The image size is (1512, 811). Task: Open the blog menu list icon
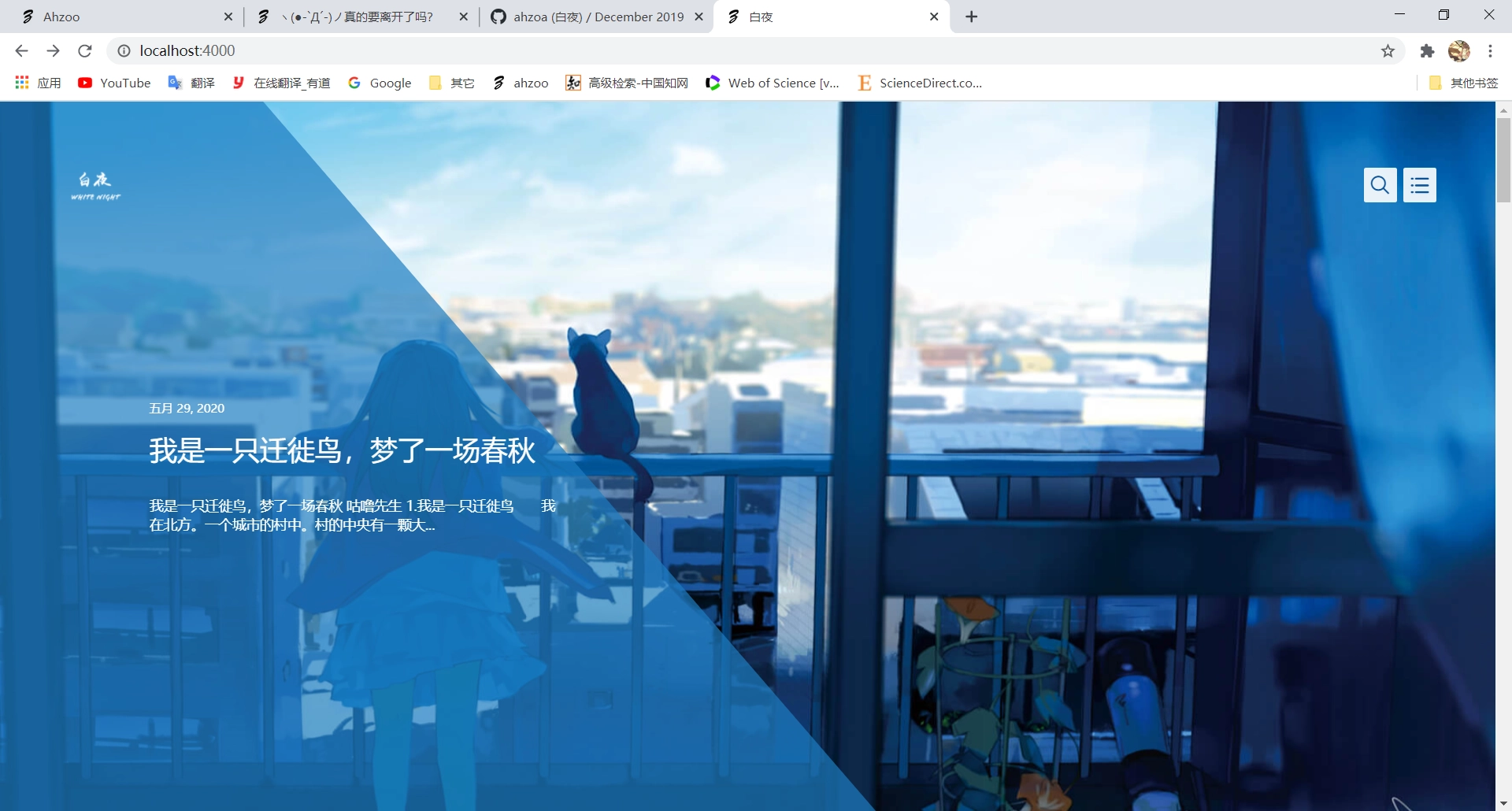pos(1419,185)
